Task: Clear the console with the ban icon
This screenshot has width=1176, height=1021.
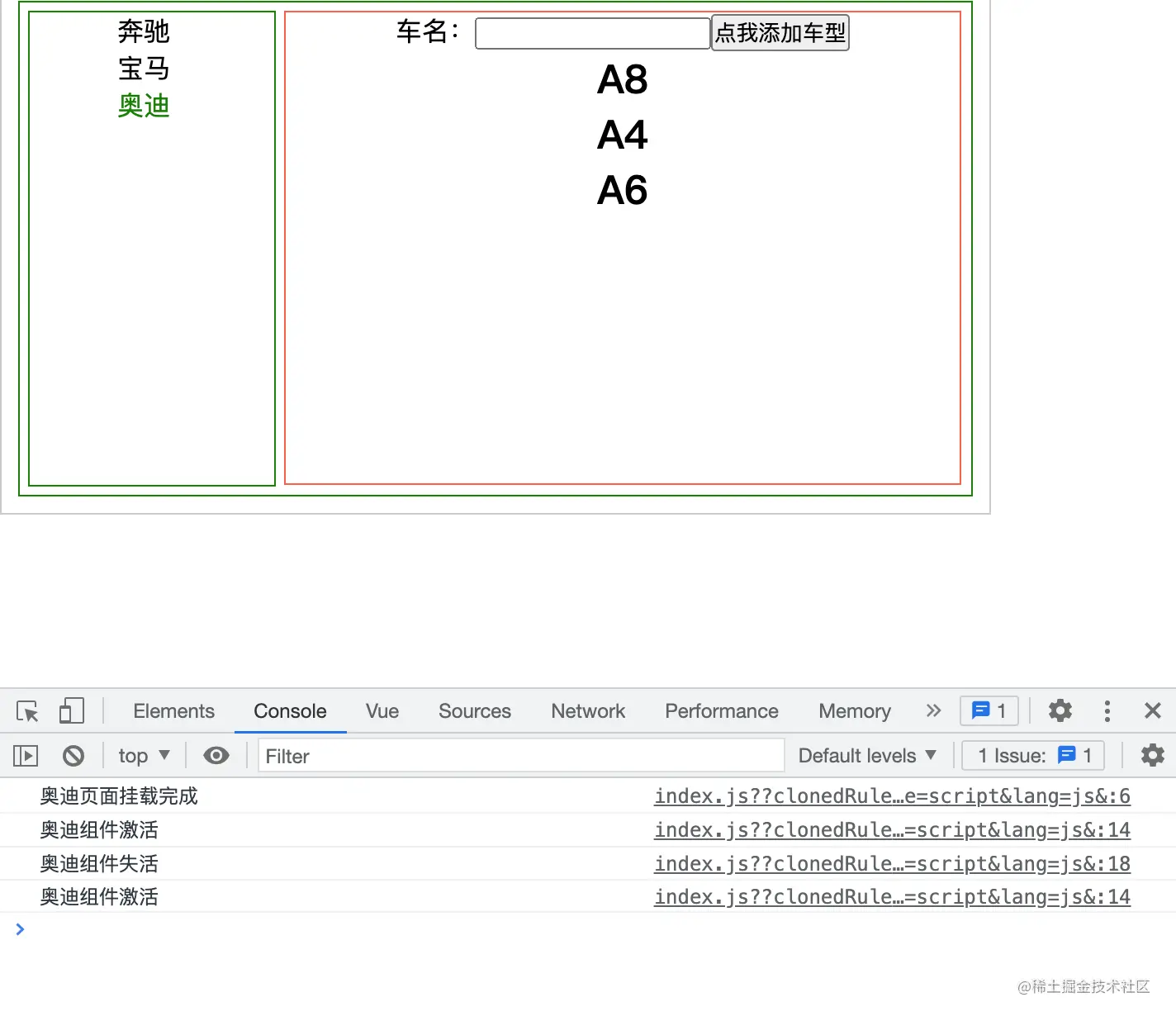Action: [73, 755]
